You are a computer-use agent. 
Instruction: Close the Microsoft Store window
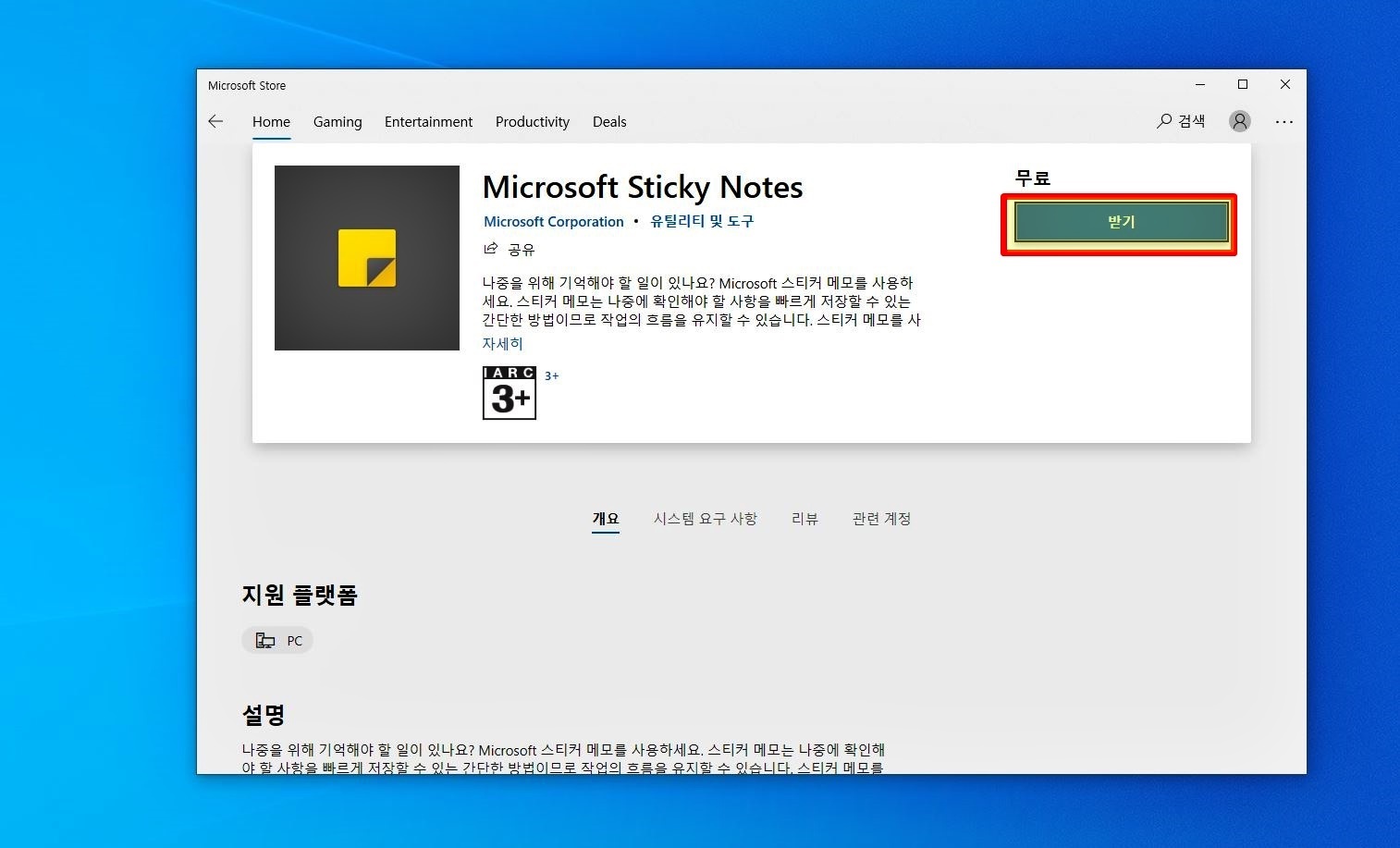coord(1285,84)
